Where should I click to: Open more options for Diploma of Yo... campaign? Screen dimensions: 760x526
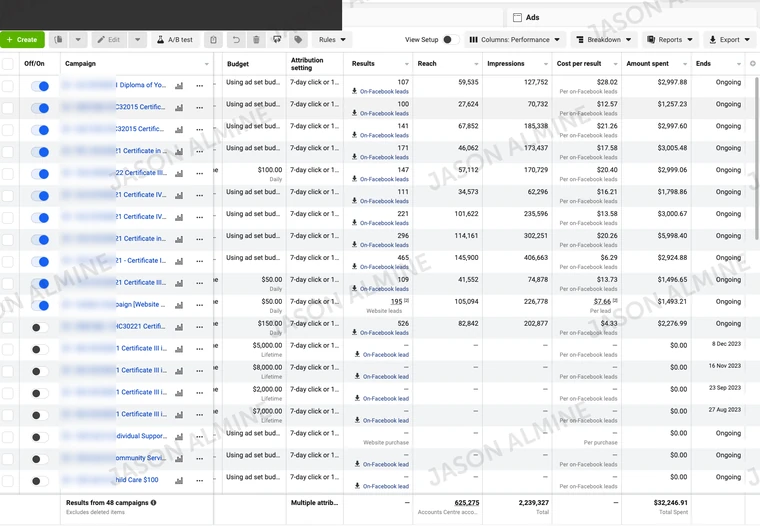pyautogui.click(x=200, y=86)
